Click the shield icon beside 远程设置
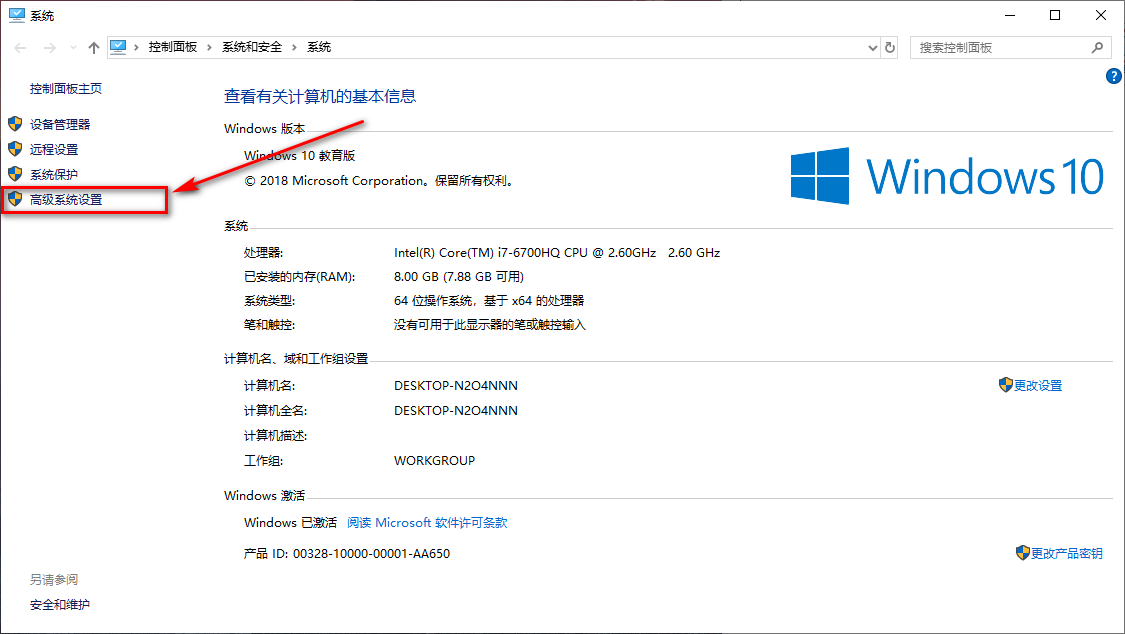Screen dimensions: 1125x634 pos(15,149)
